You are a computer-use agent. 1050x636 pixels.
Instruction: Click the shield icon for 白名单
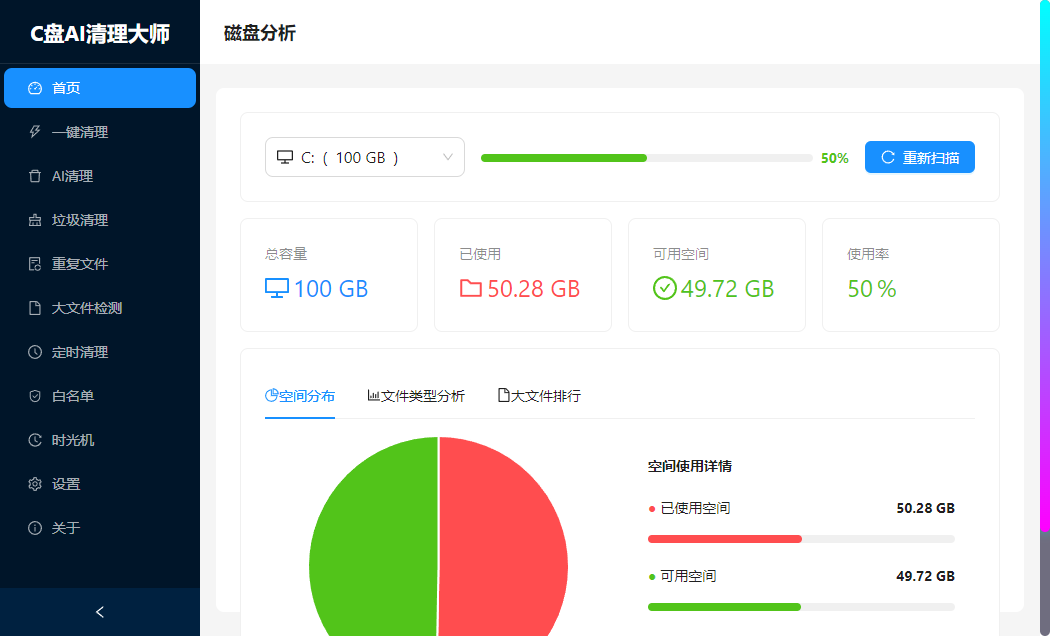[x=35, y=396]
